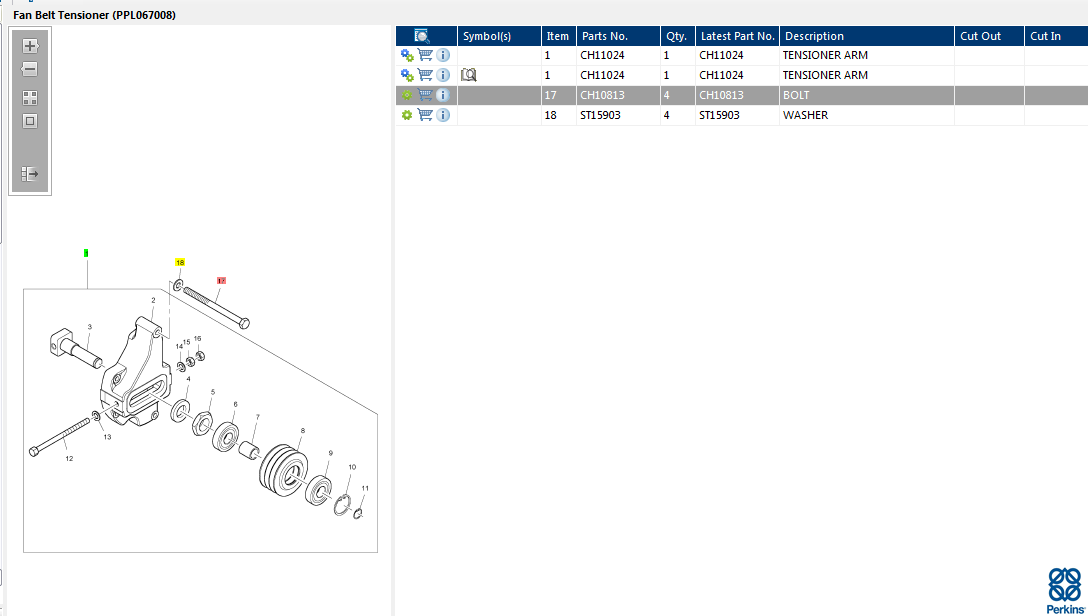Click callout number 10 on the diagram

point(352,467)
